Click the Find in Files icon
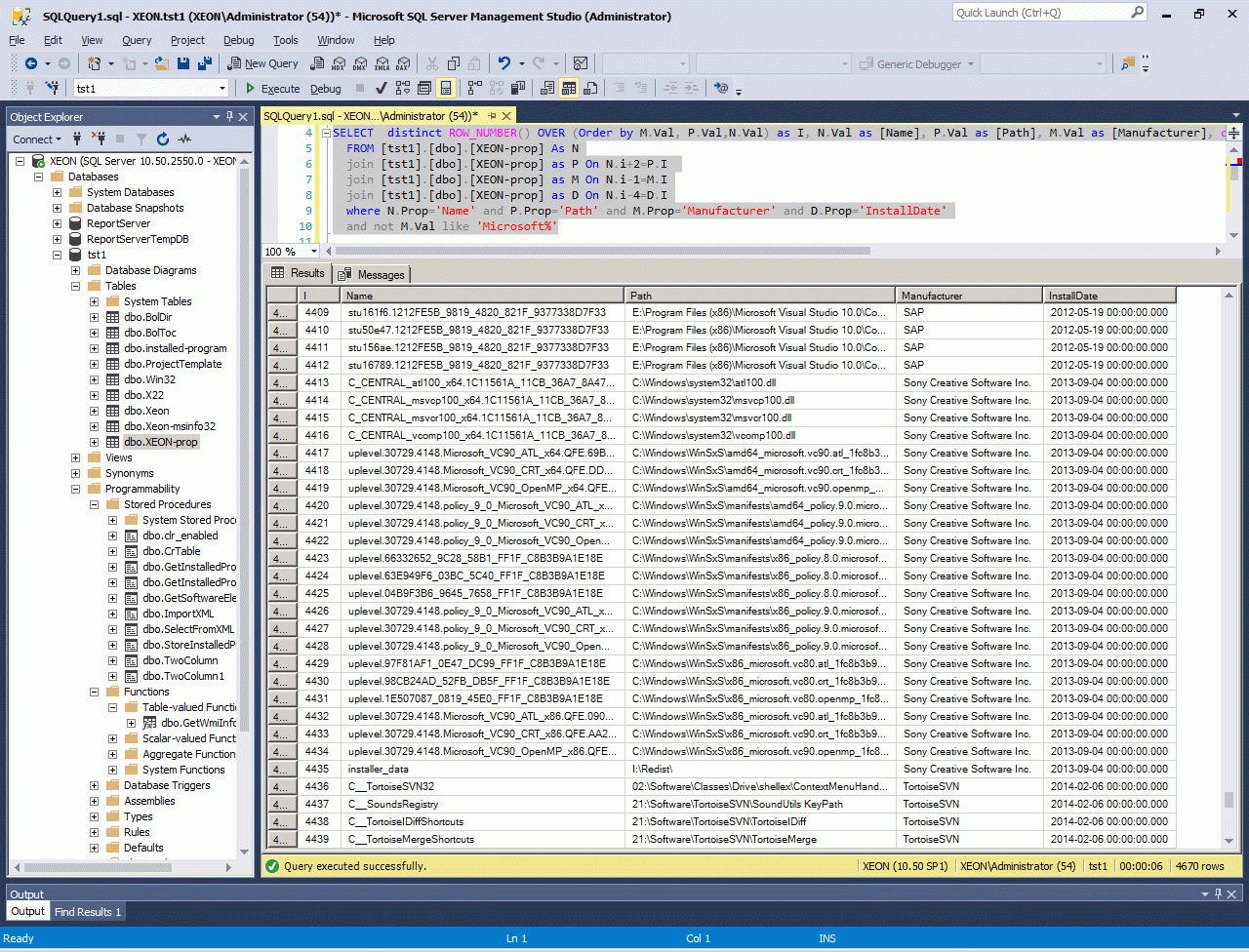1249x952 pixels. 1128,63
